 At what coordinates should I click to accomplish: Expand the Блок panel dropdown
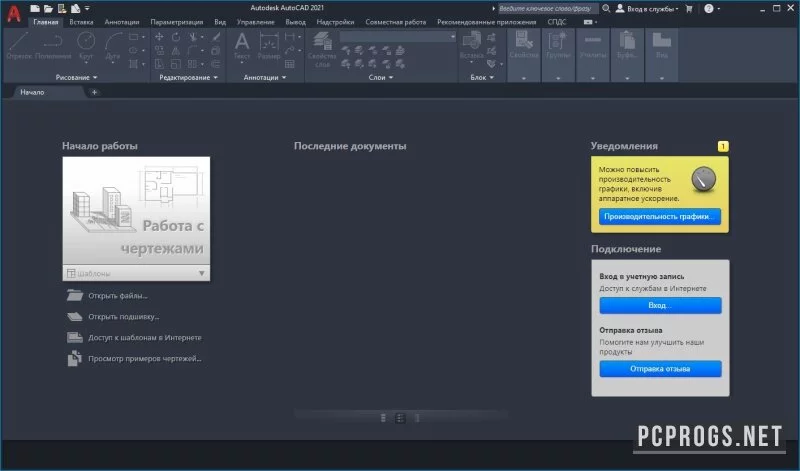pos(482,78)
